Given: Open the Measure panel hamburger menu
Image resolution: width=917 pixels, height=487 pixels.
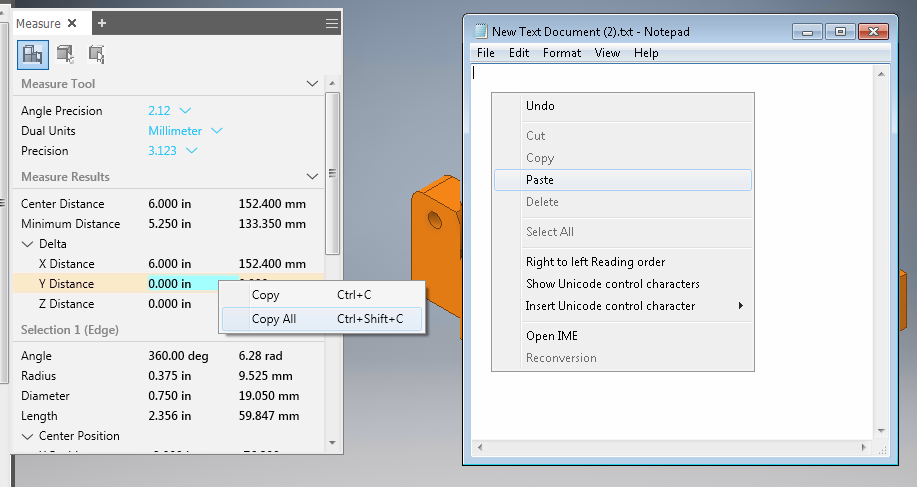Looking at the screenshot, I should click(x=332, y=23).
